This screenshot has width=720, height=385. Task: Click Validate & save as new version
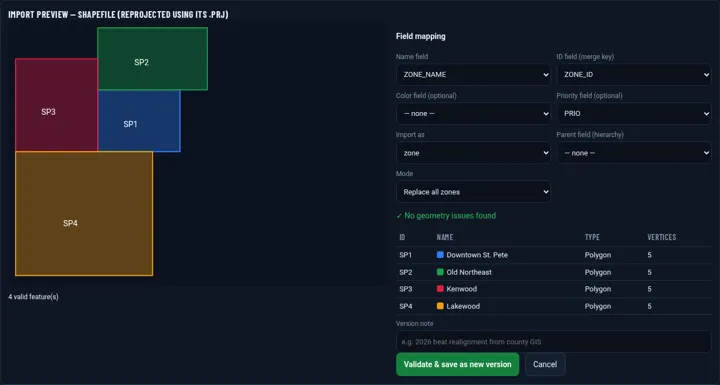coord(457,364)
